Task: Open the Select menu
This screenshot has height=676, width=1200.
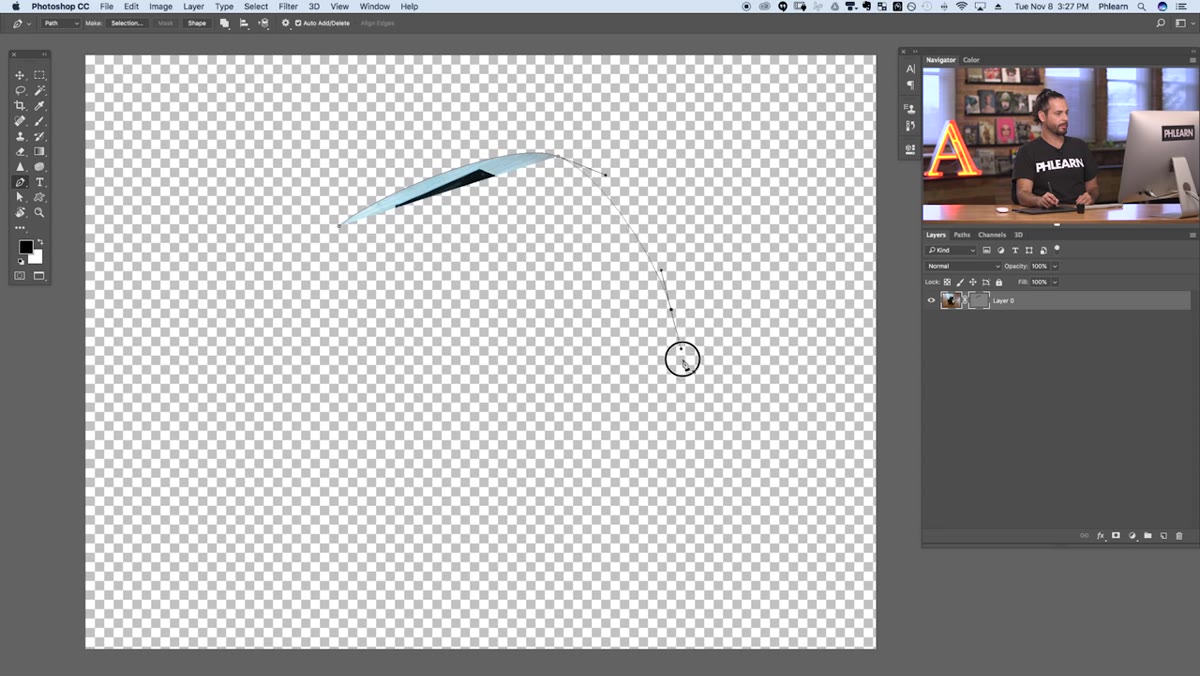Action: click(256, 6)
